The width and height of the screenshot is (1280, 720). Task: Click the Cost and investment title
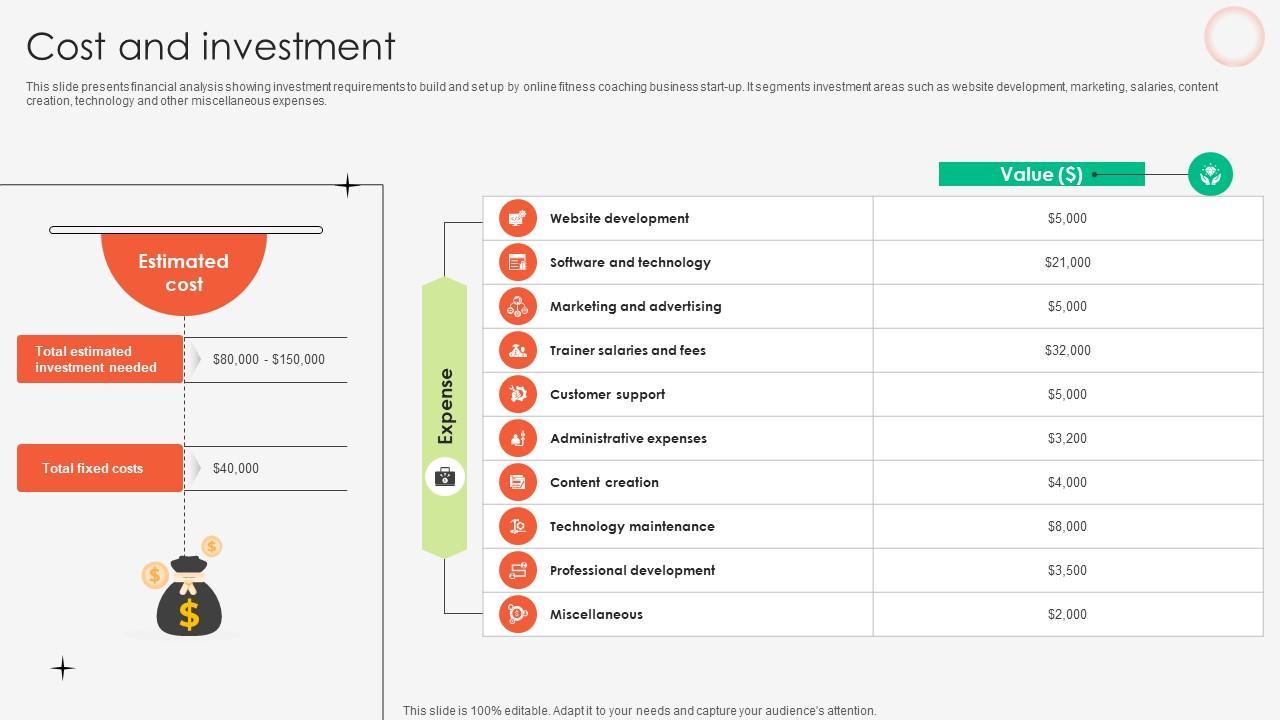pos(211,47)
